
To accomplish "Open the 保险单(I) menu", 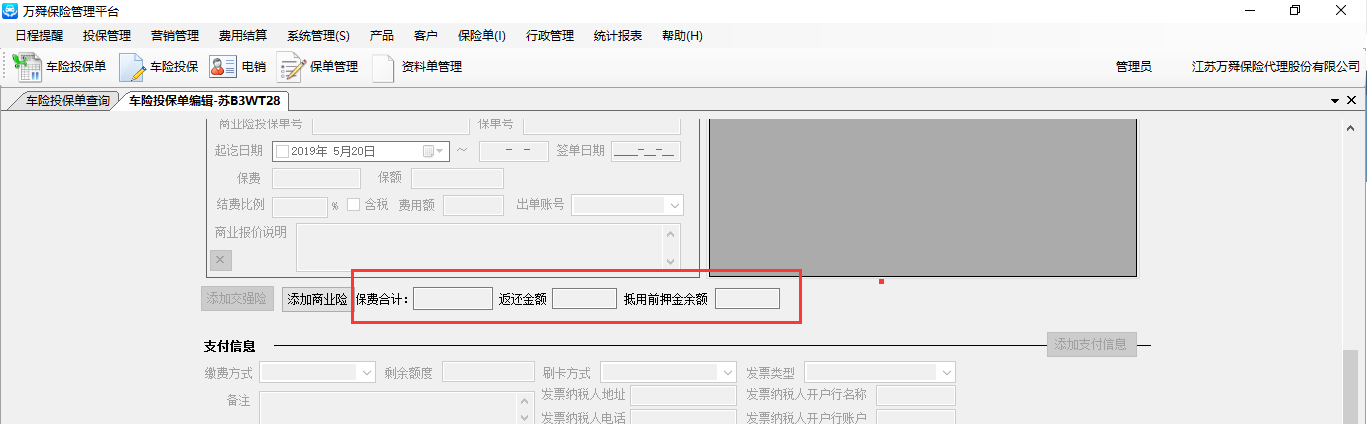I will [481, 35].
